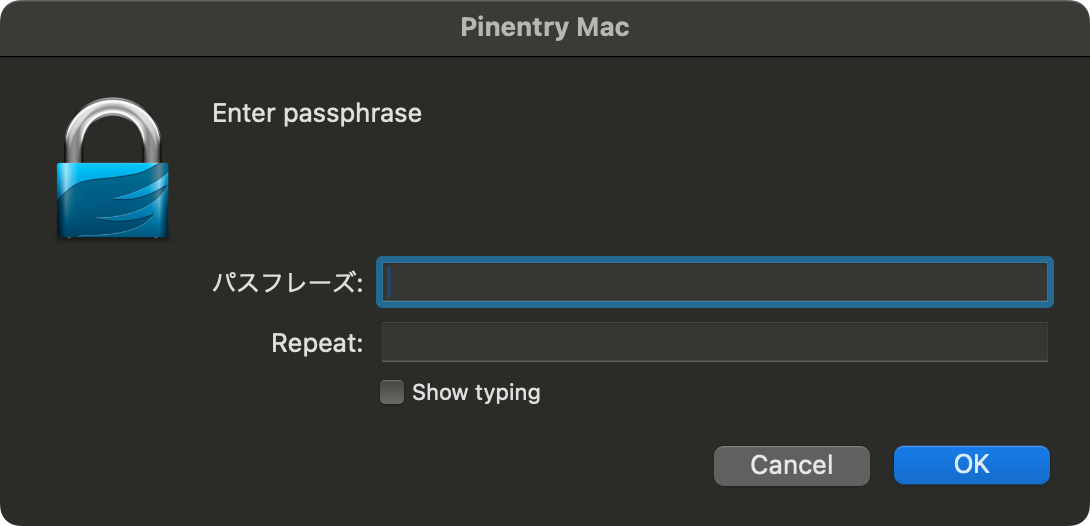Viewport: 1090px width, 526px height.
Task: Click the パスフレーズ field label
Action: tap(287, 283)
